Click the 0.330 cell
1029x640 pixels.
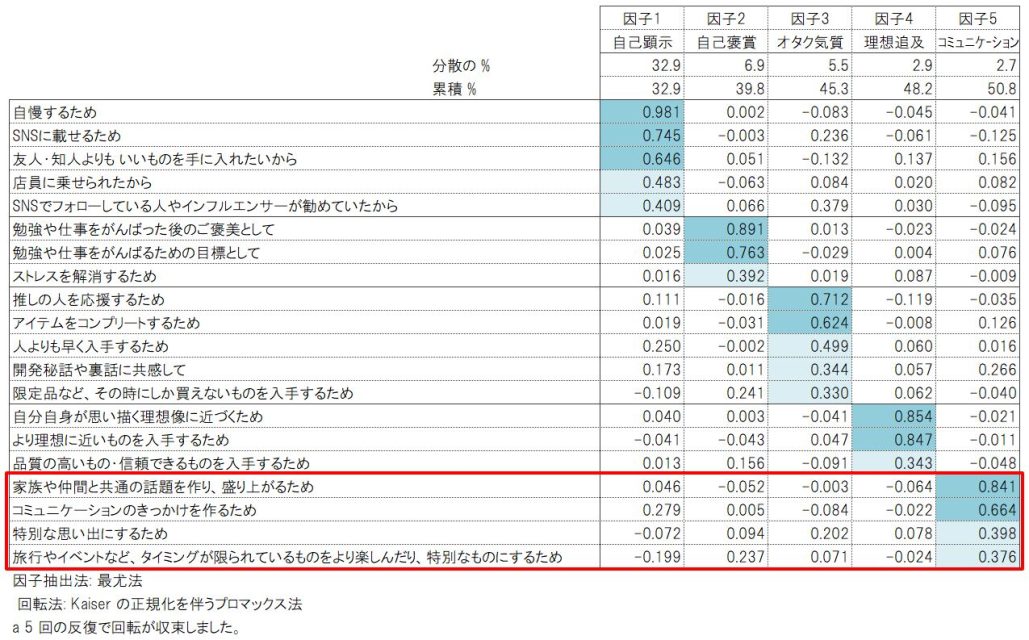click(x=810, y=393)
